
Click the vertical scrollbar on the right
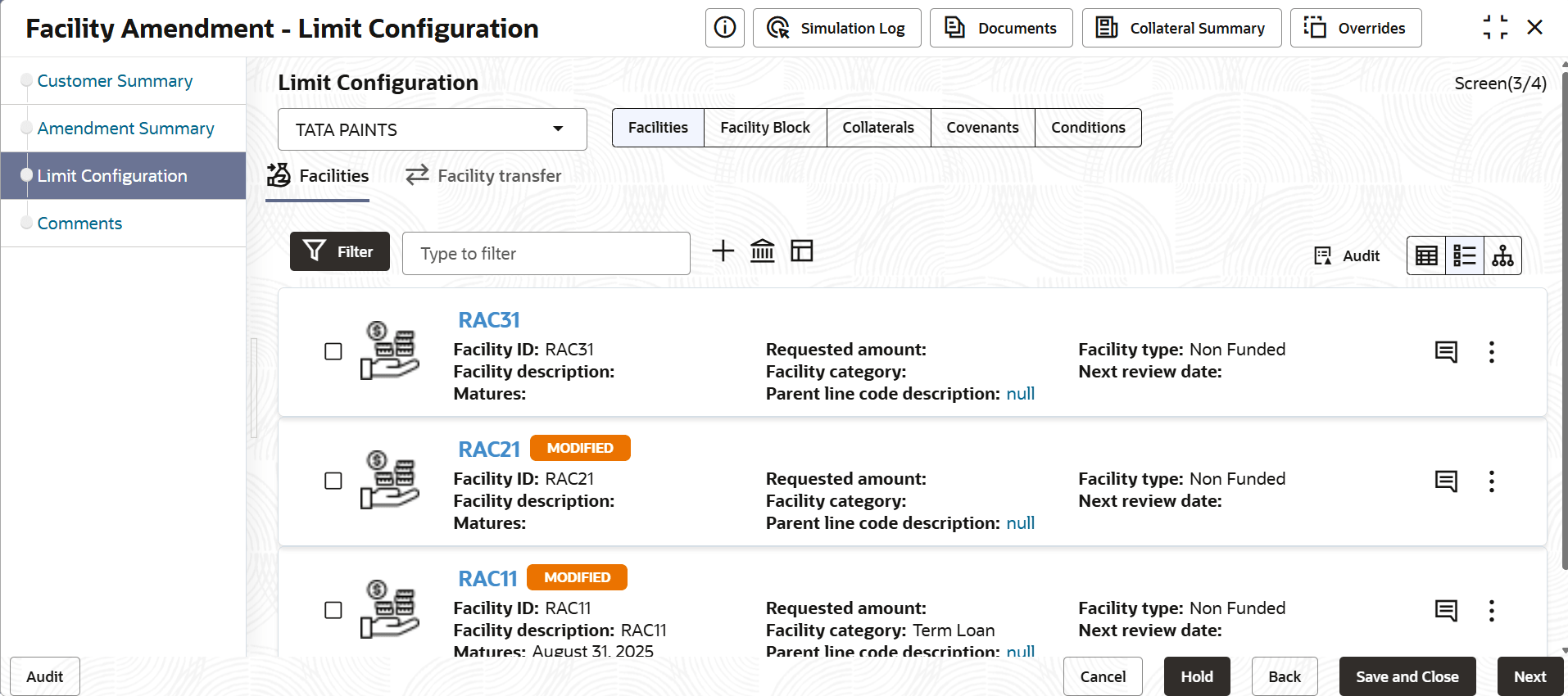tap(1564, 328)
